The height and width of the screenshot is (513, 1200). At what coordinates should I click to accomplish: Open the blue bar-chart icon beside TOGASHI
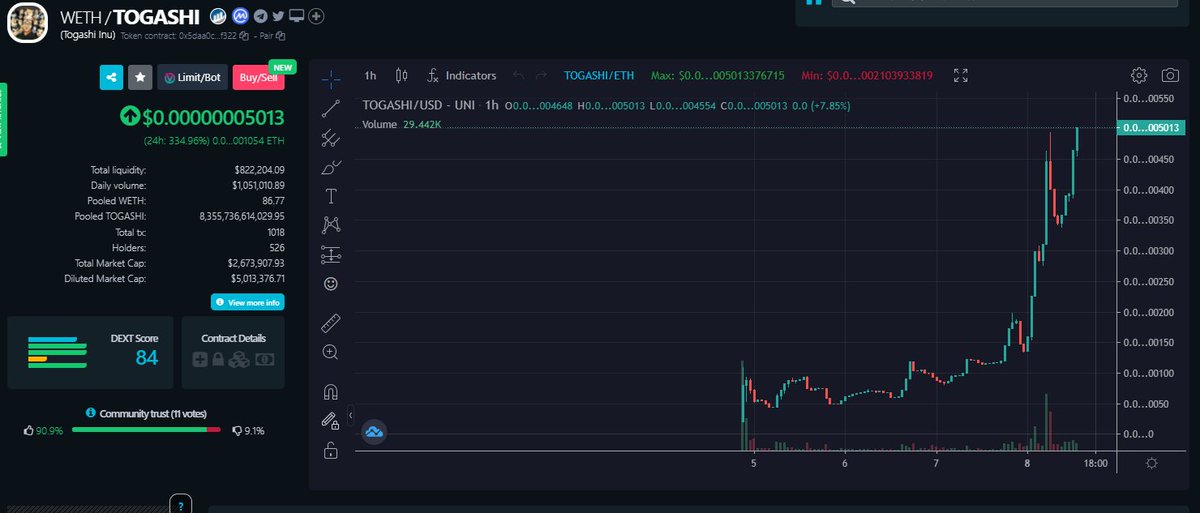(217, 16)
